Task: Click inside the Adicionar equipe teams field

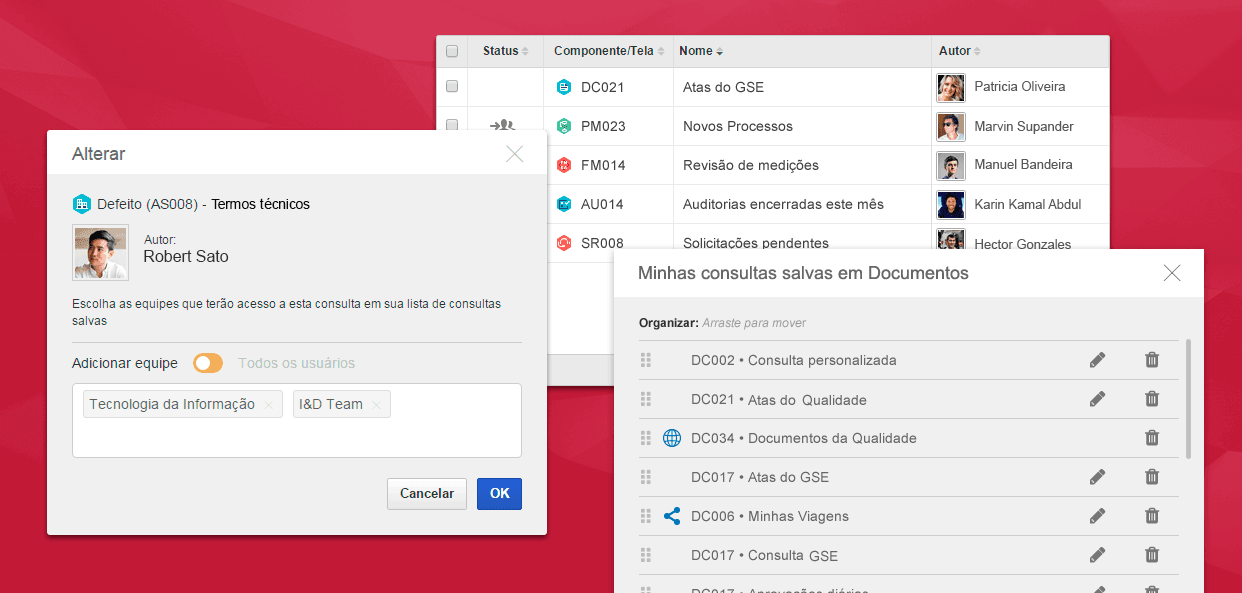Action: point(297,421)
